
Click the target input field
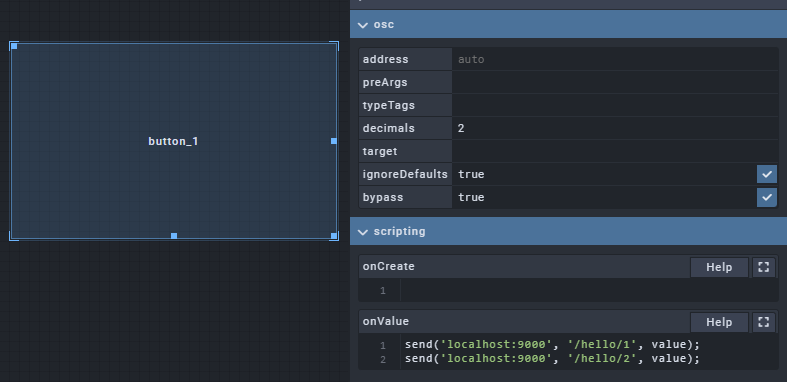(615, 151)
